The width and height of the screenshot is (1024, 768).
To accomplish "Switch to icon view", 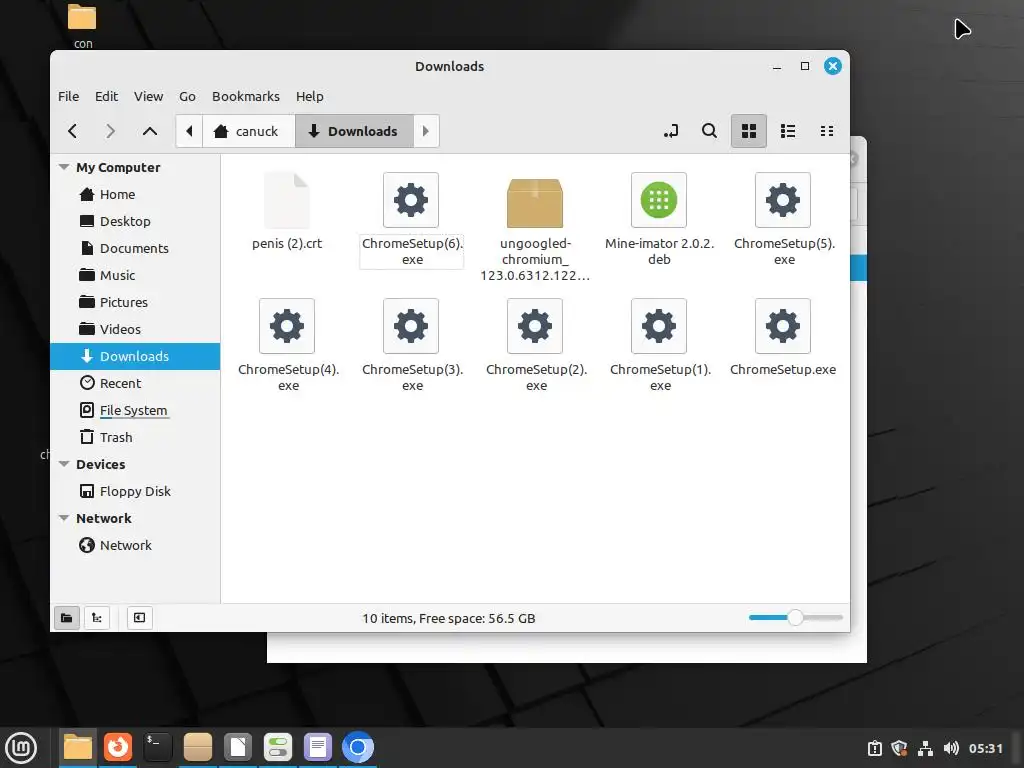I will [x=748, y=131].
